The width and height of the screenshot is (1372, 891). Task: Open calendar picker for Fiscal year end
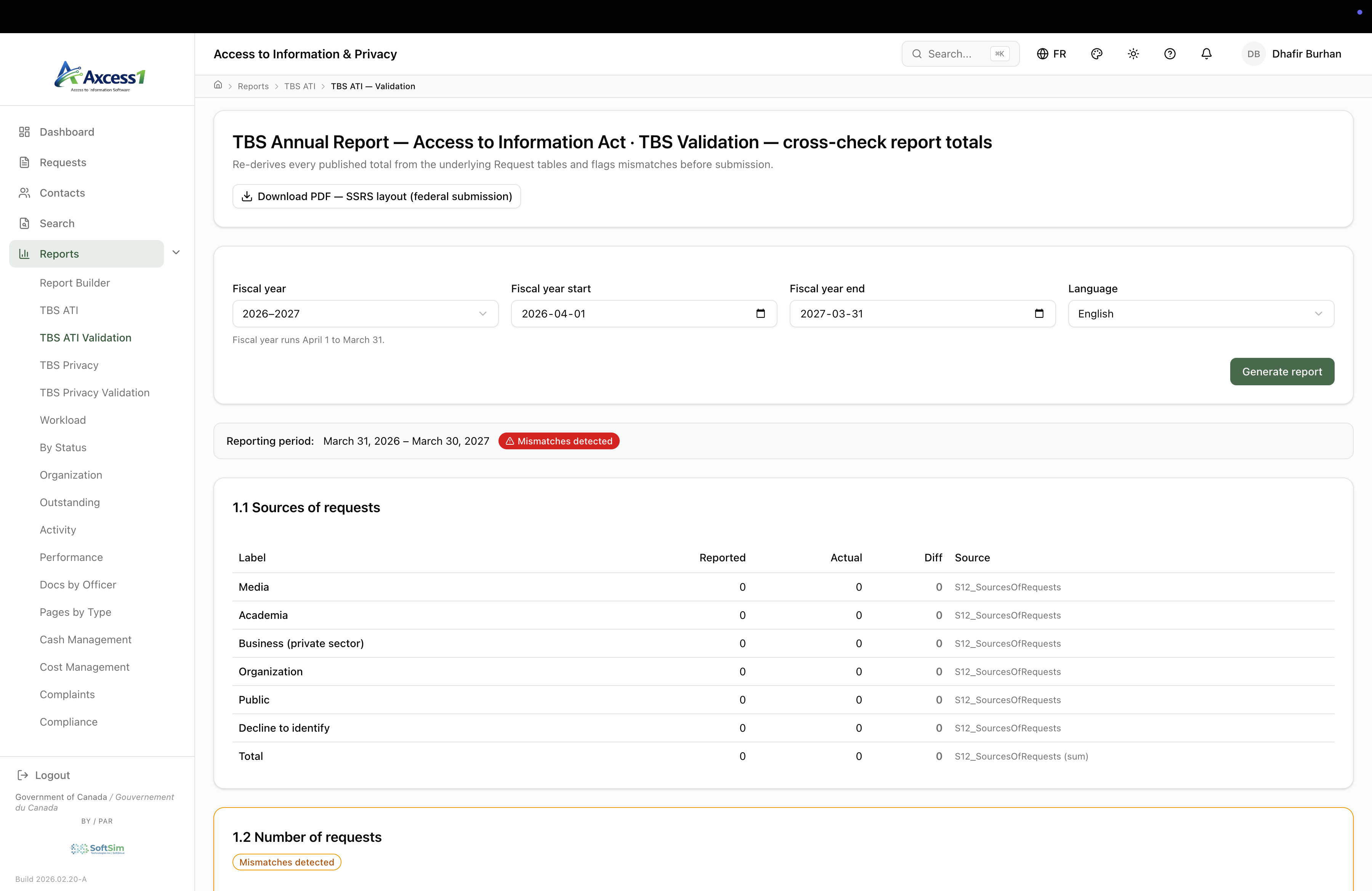click(1039, 314)
